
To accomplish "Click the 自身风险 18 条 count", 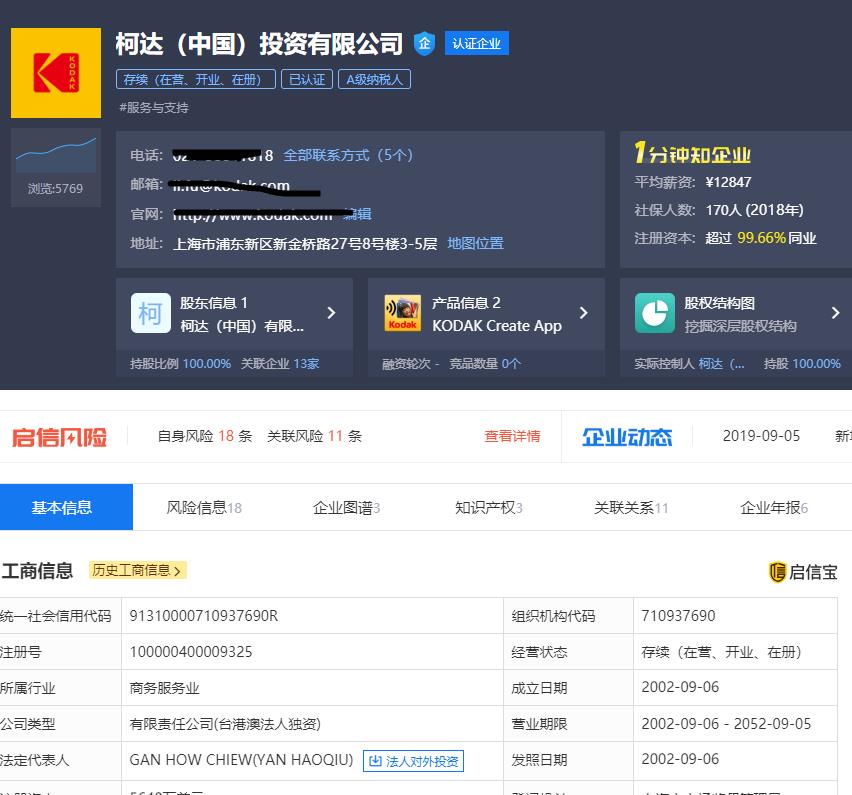I will click(205, 436).
